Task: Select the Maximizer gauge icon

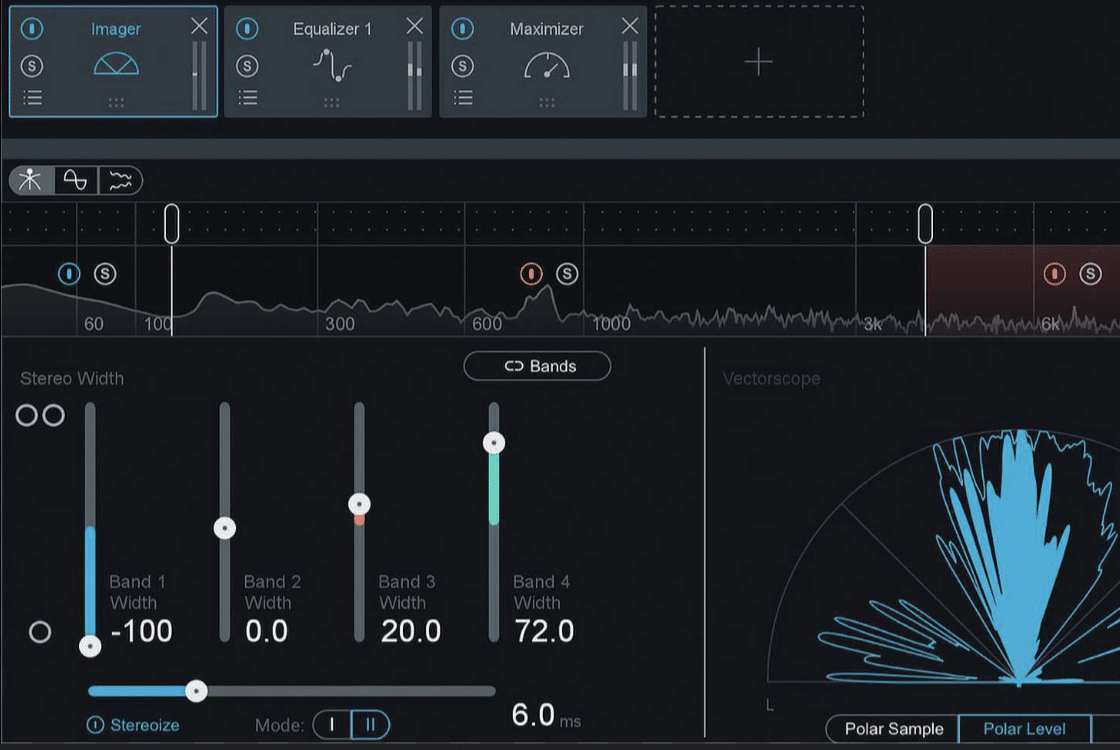Action: click(x=546, y=65)
